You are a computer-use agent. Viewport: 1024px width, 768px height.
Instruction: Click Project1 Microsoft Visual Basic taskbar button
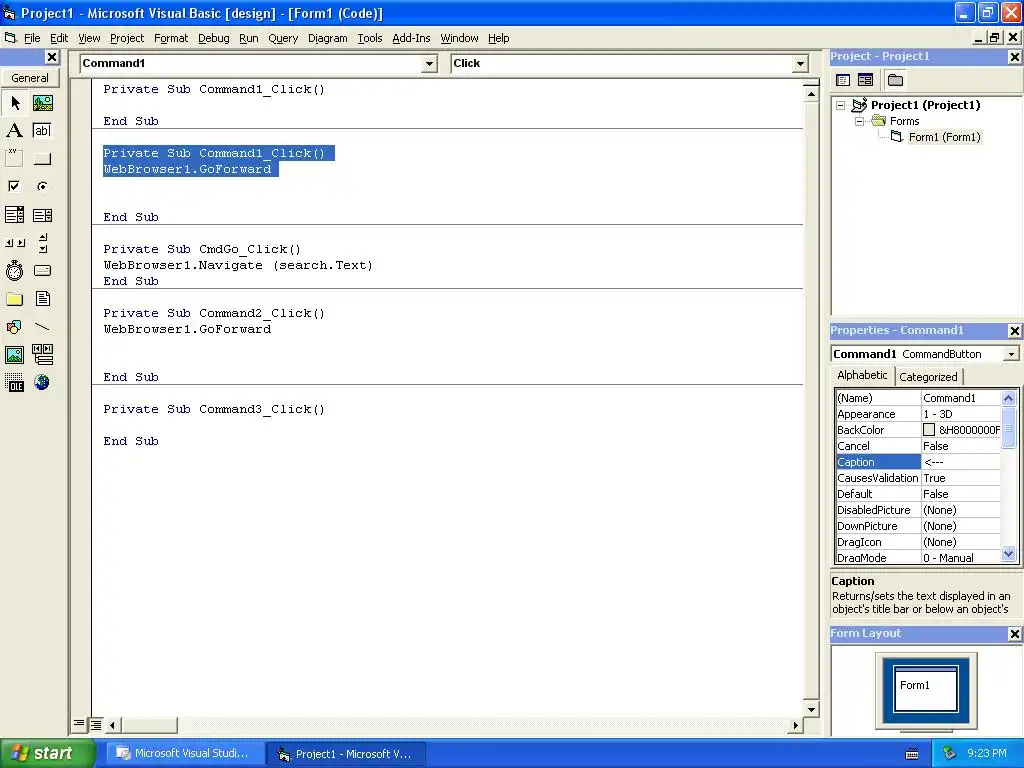pyautogui.click(x=346, y=754)
